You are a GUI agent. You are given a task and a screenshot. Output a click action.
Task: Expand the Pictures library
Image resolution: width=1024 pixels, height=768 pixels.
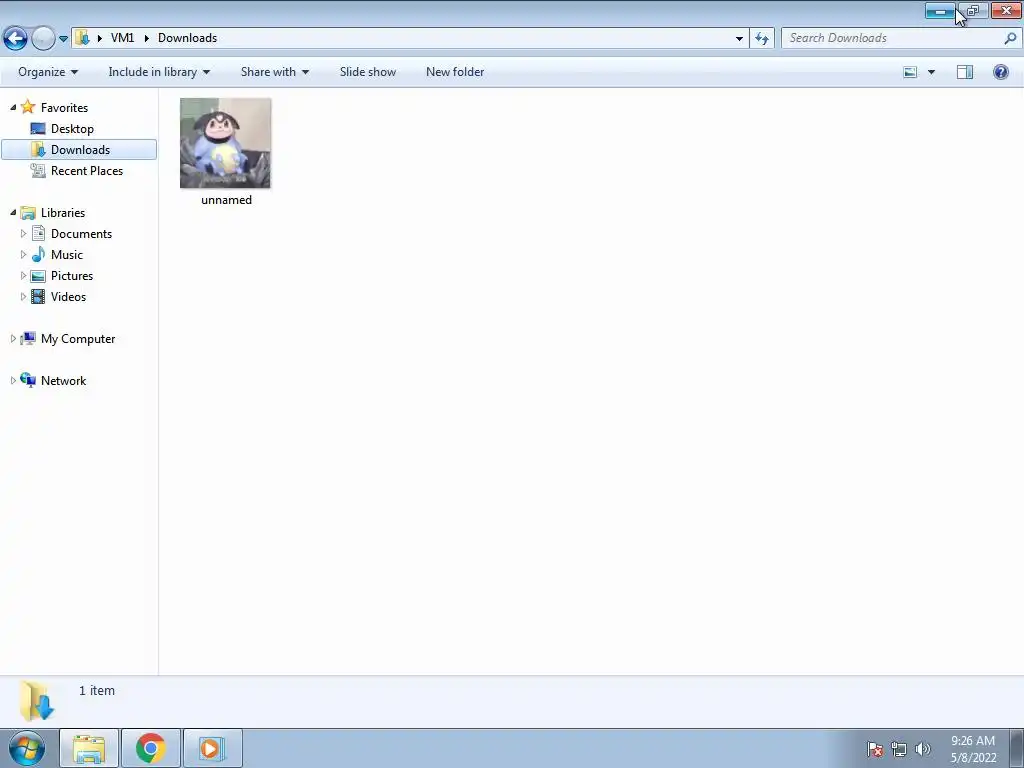coord(24,276)
